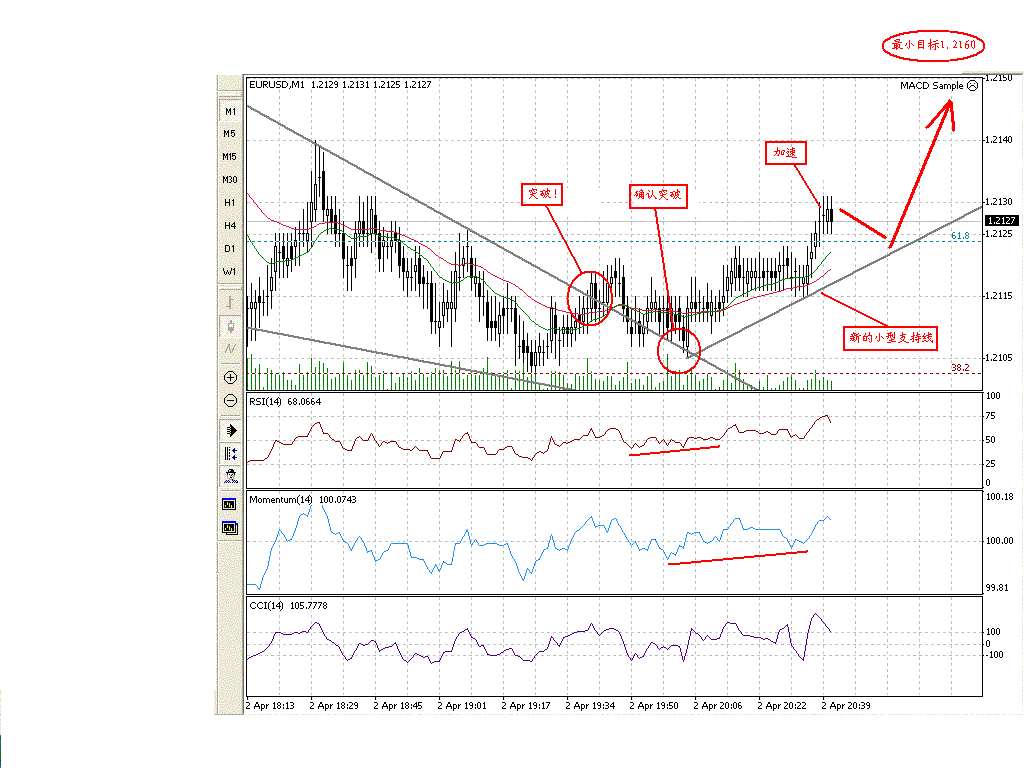The width and height of the screenshot is (1024, 768).
Task: Switch chart to H1 timeframe
Action: tap(230, 203)
